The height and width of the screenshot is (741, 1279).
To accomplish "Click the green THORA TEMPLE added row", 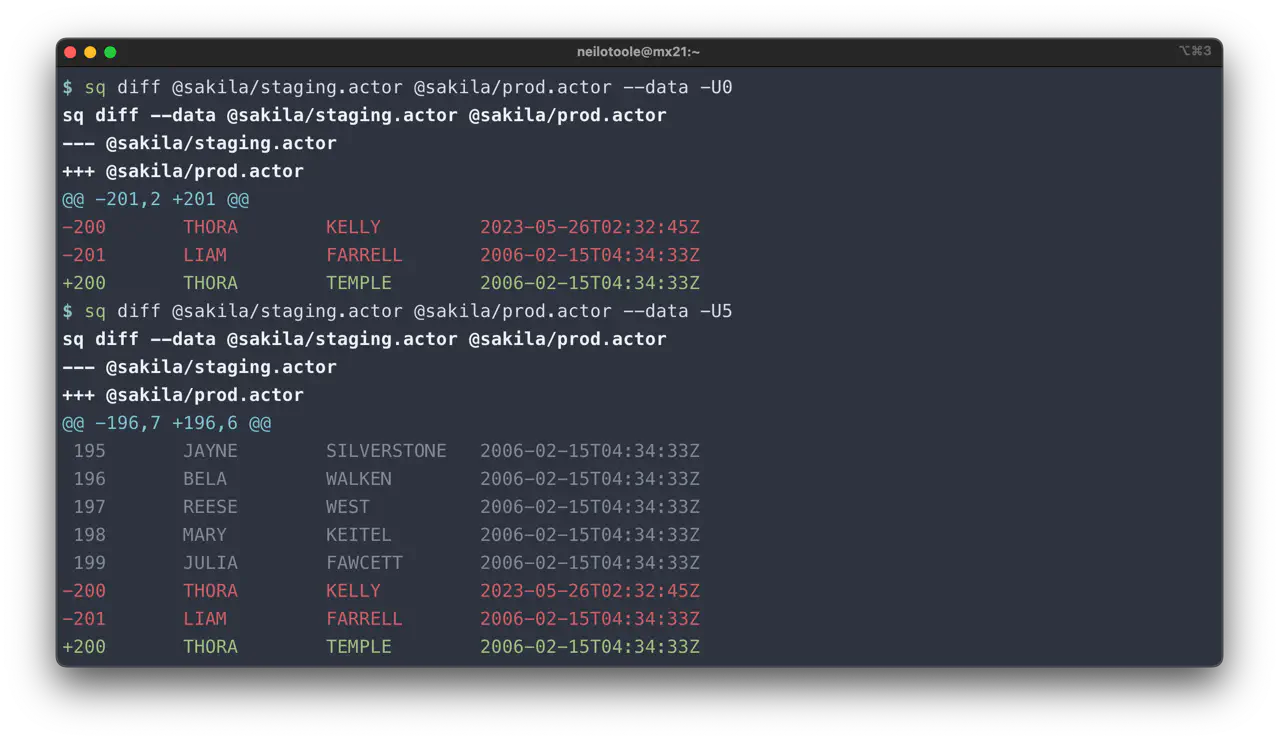I will (380, 283).
